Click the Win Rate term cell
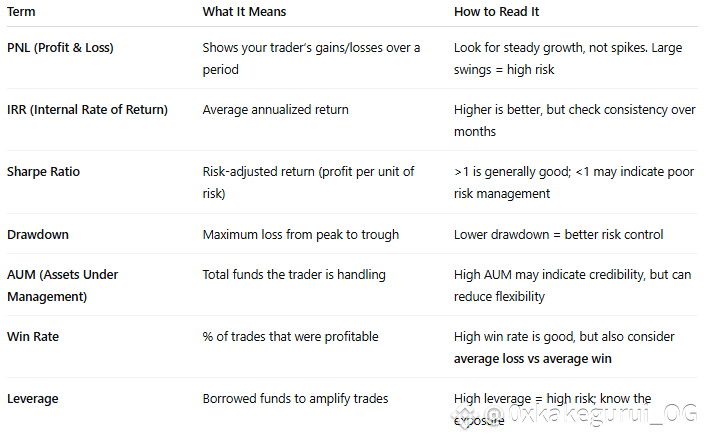Viewport: 706px width, 441px height. (33, 337)
